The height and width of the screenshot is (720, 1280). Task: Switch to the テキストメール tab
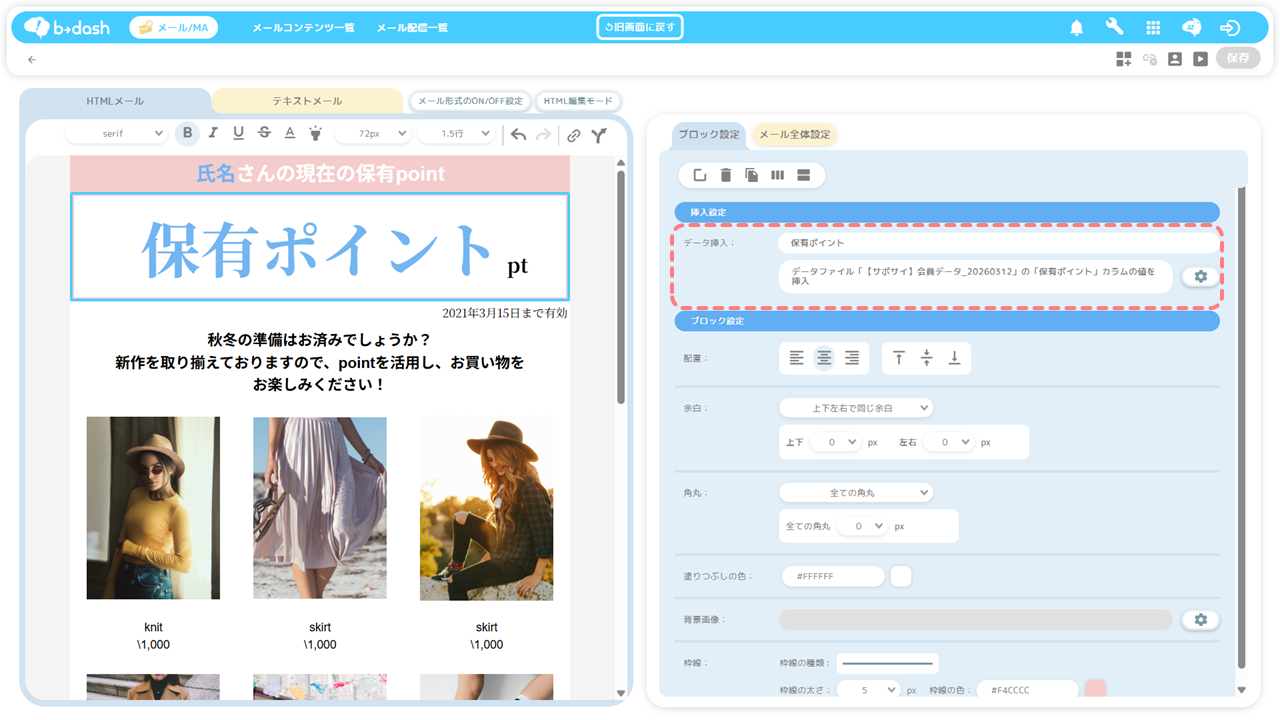[307, 101]
